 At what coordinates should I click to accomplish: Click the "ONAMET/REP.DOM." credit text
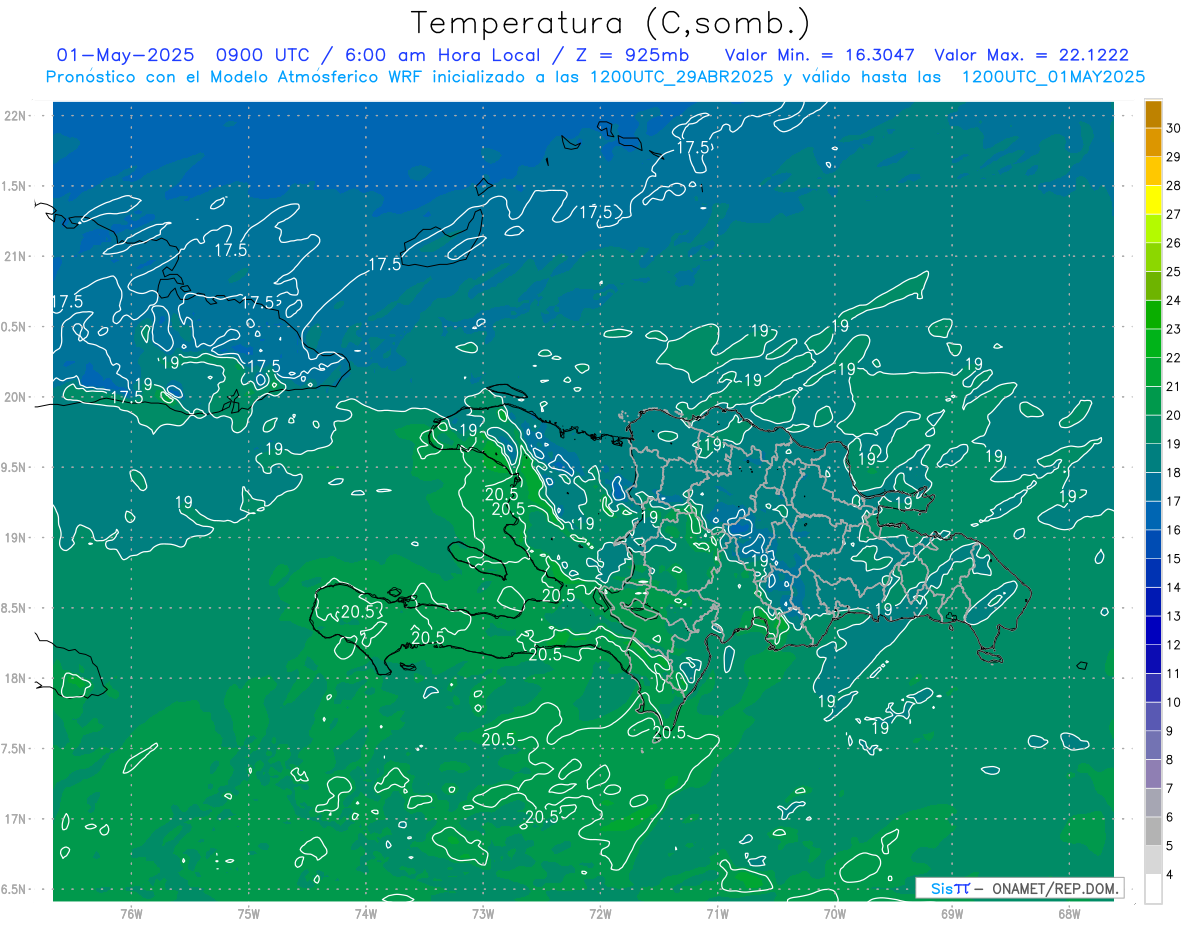1055,888
